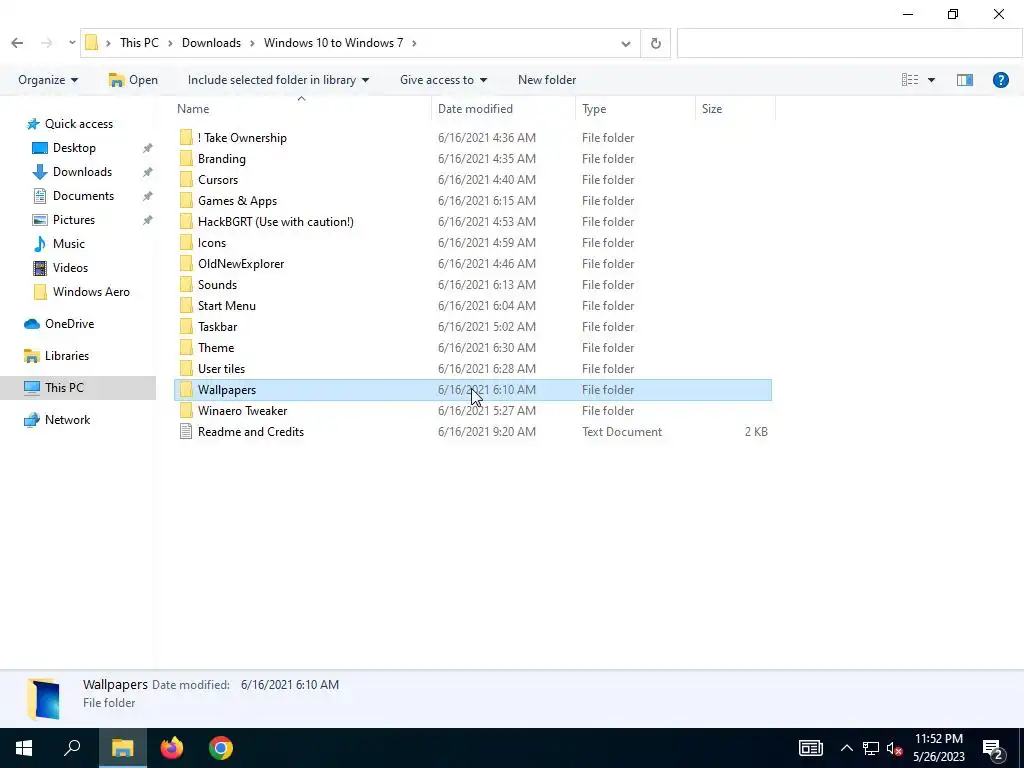Viewport: 1024px width, 768px height.
Task: Open Chrome from the taskbar
Action: 221,748
